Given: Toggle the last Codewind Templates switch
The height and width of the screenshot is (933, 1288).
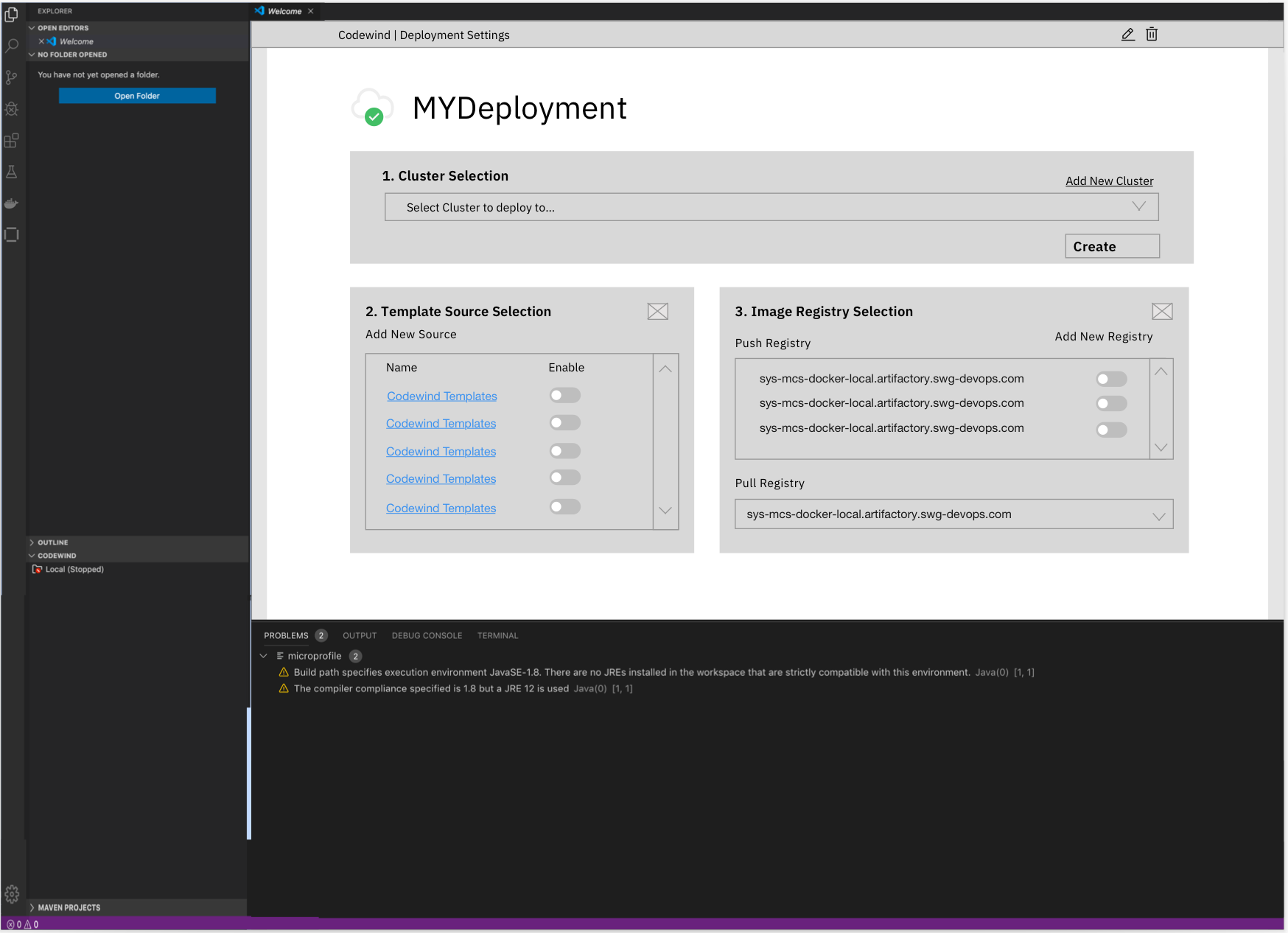Looking at the screenshot, I should [564, 507].
